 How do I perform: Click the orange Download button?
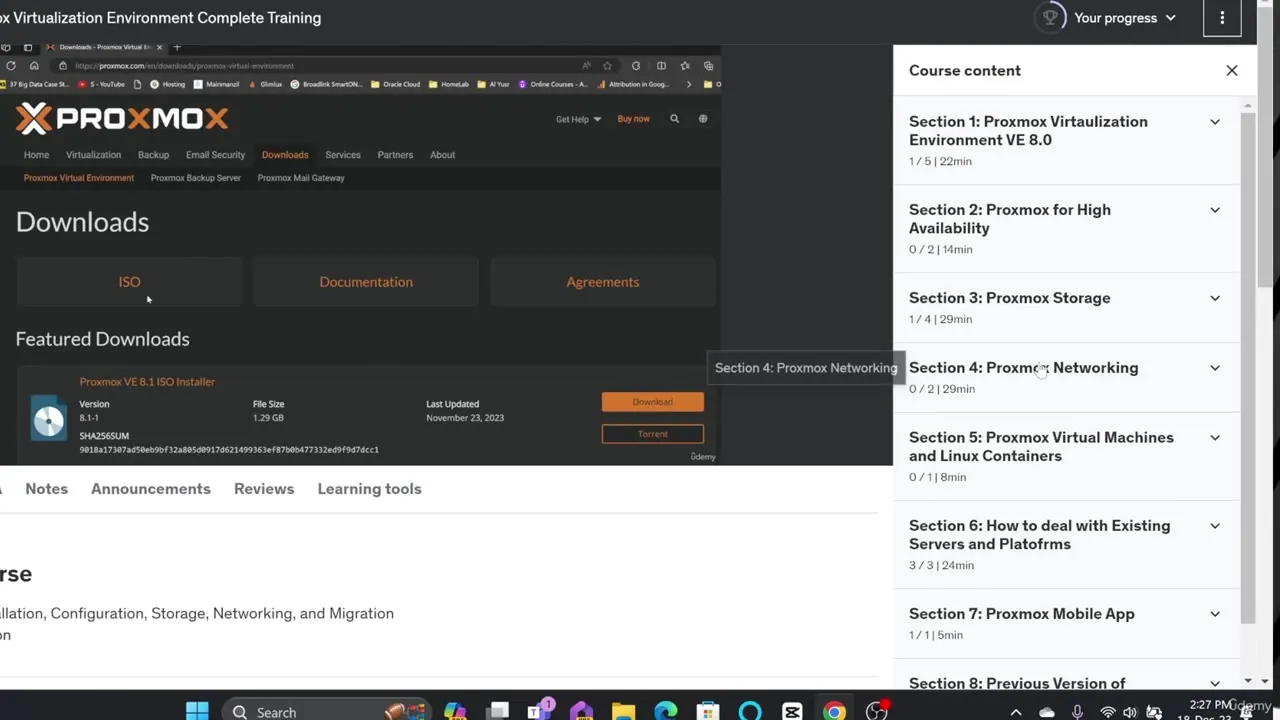coord(653,402)
